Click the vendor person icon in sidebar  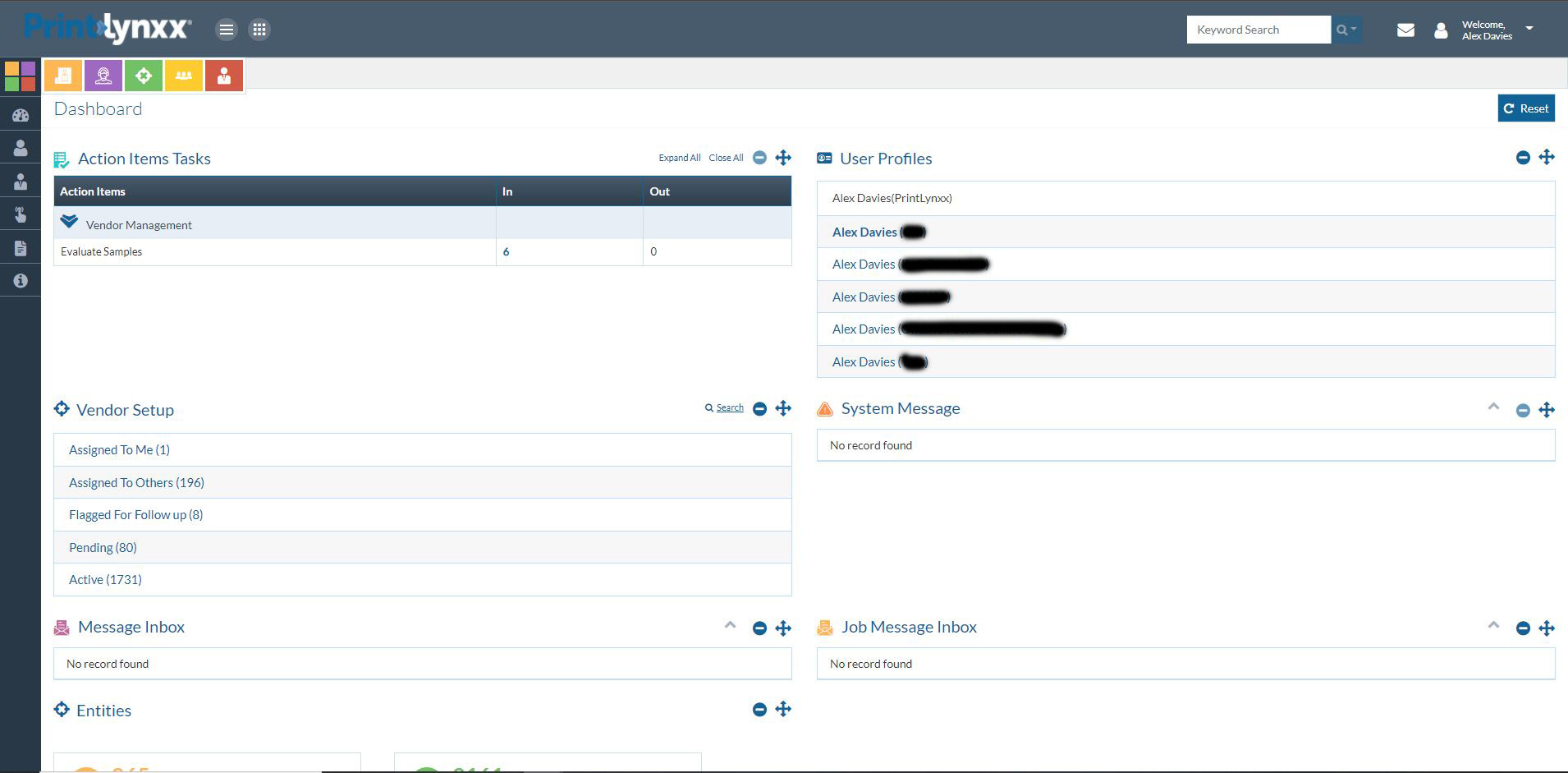20,182
